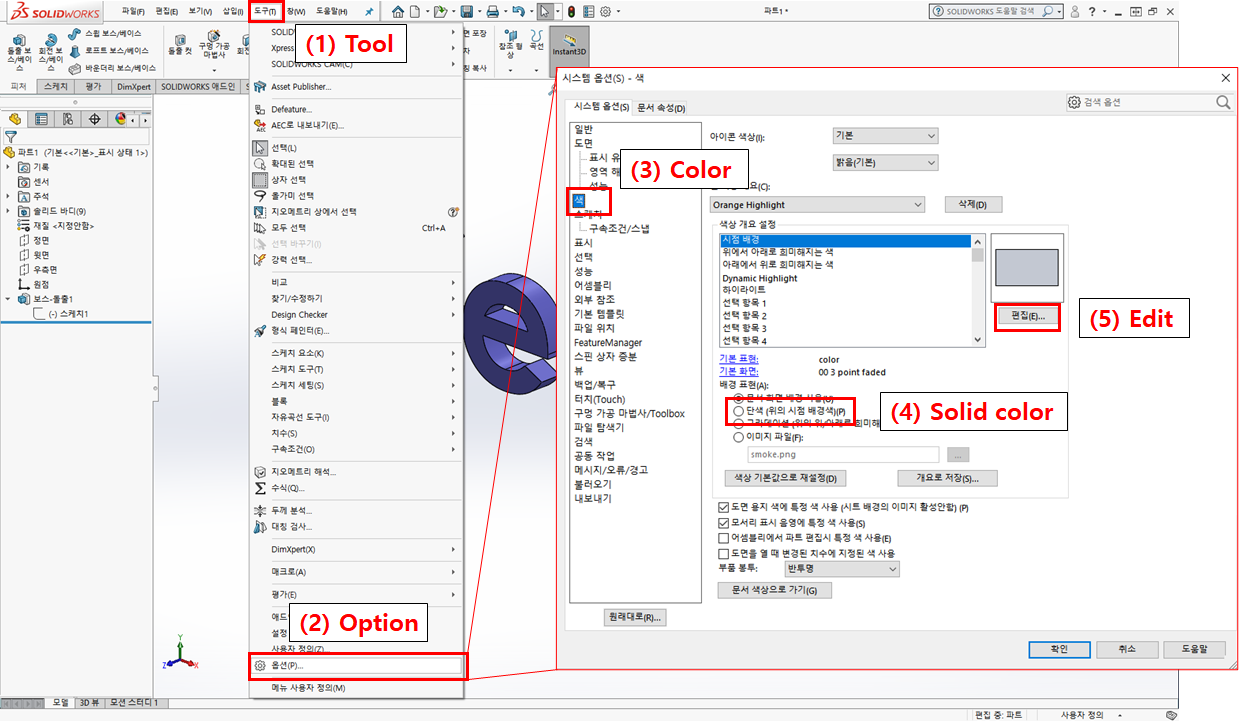Click the Home icon in the top toolbar
This screenshot has width=1239, height=721.
click(x=398, y=12)
